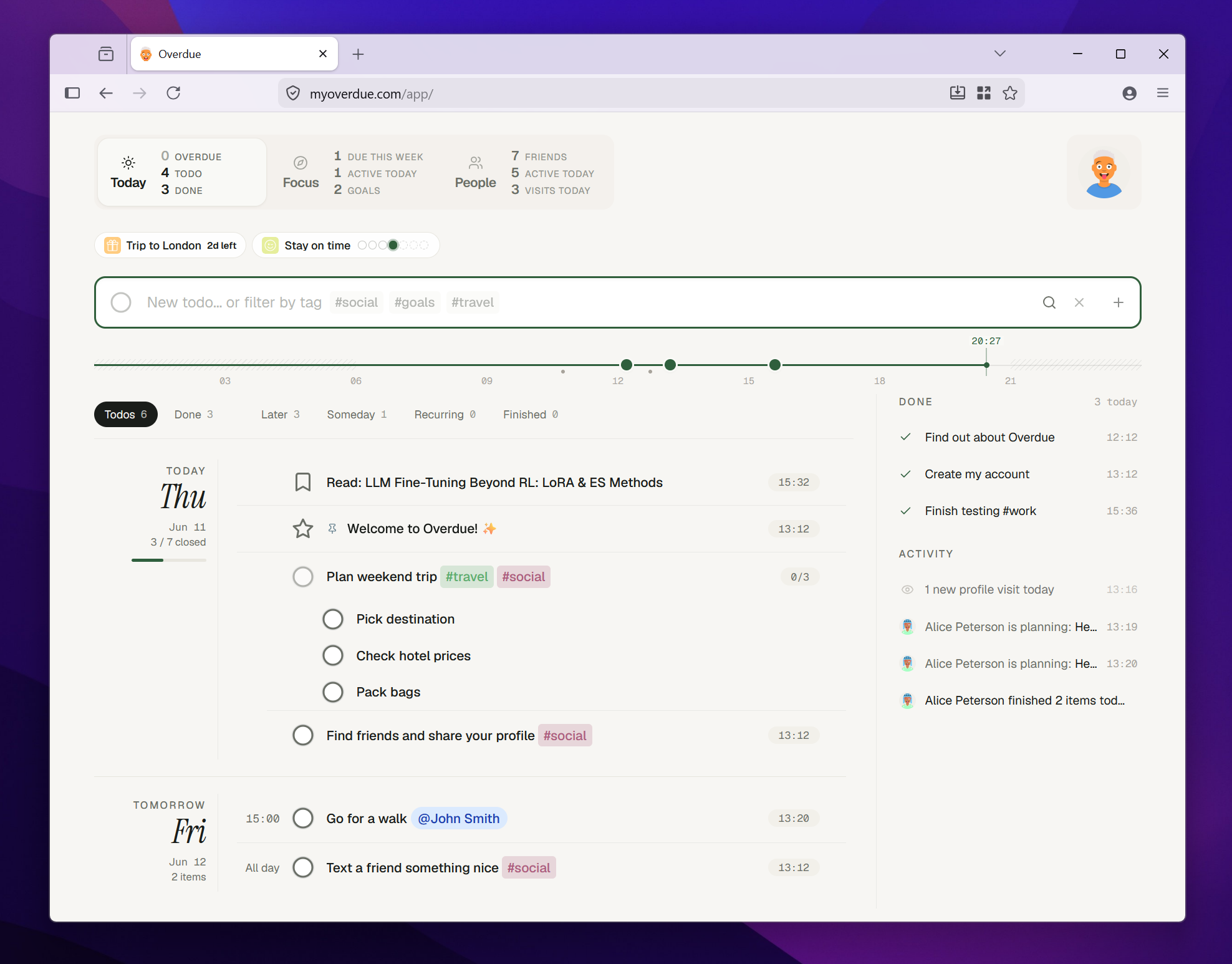Viewport: 1232px width, 964px height.
Task: Switch to the Finished 0 tab
Action: click(531, 415)
